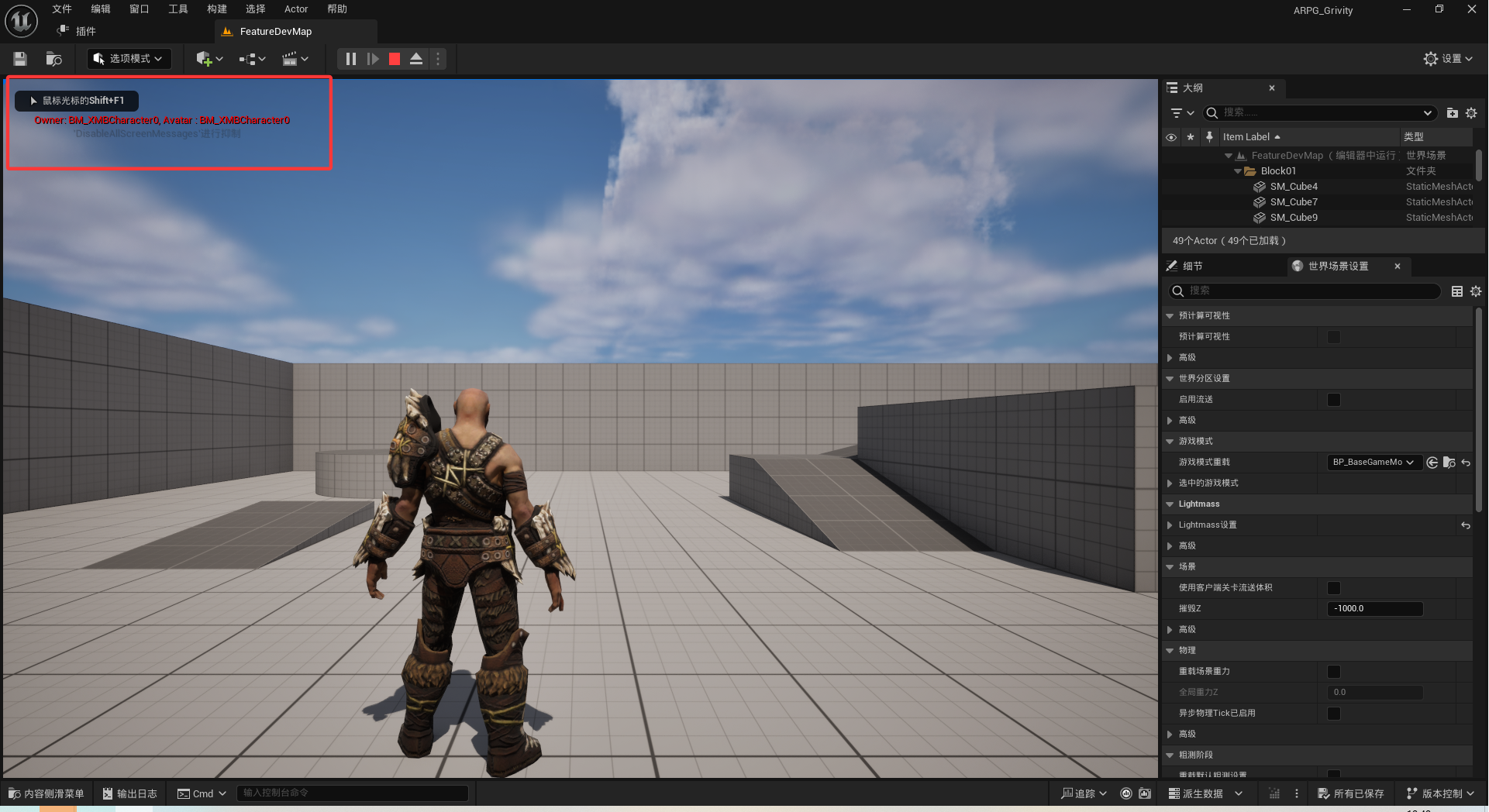The width and height of the screenshot is (1489, 812).
Task: Click the world settings search field
Action: [1305, 291]
